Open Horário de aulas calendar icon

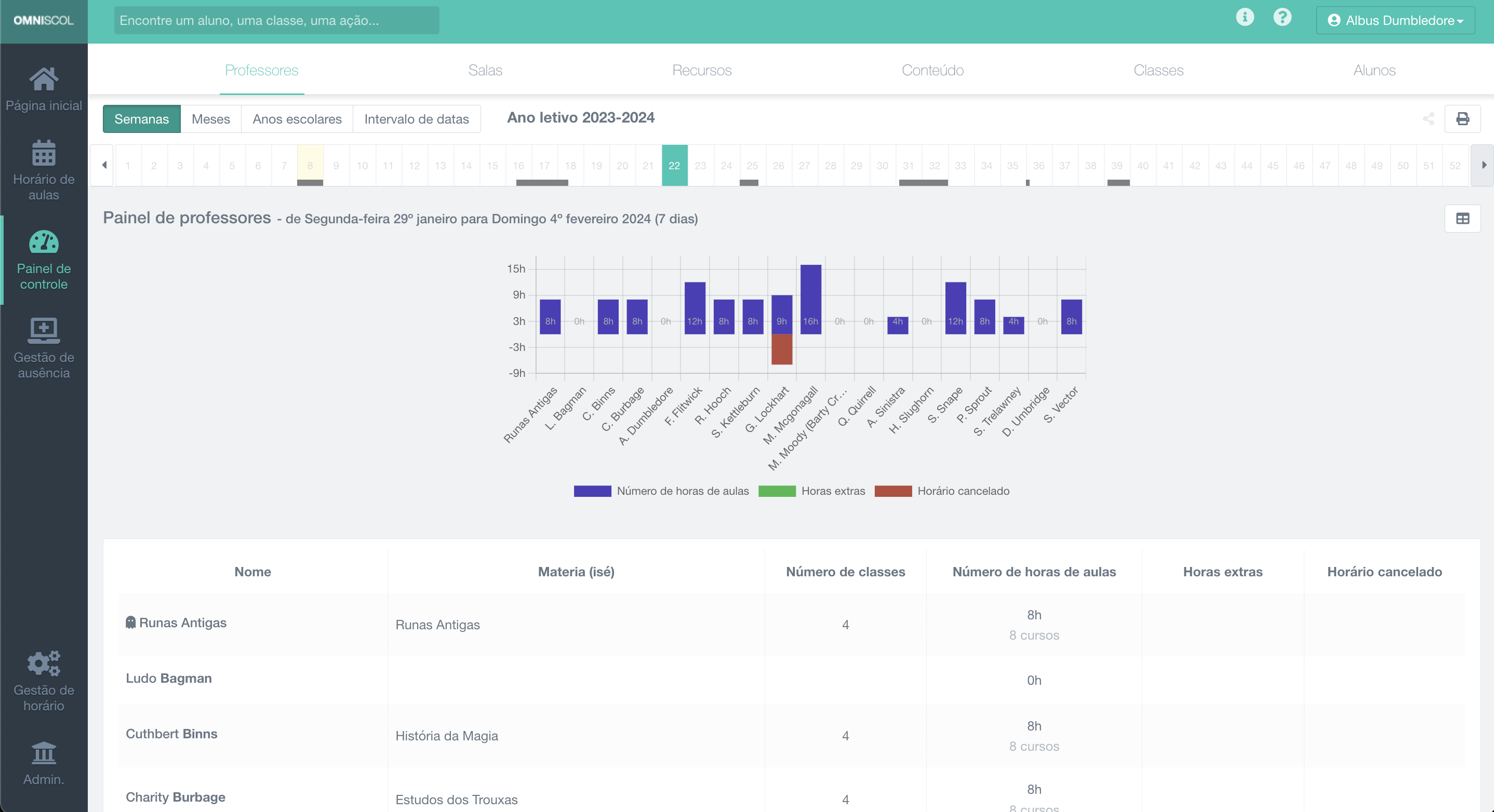(x=44, y=153)
